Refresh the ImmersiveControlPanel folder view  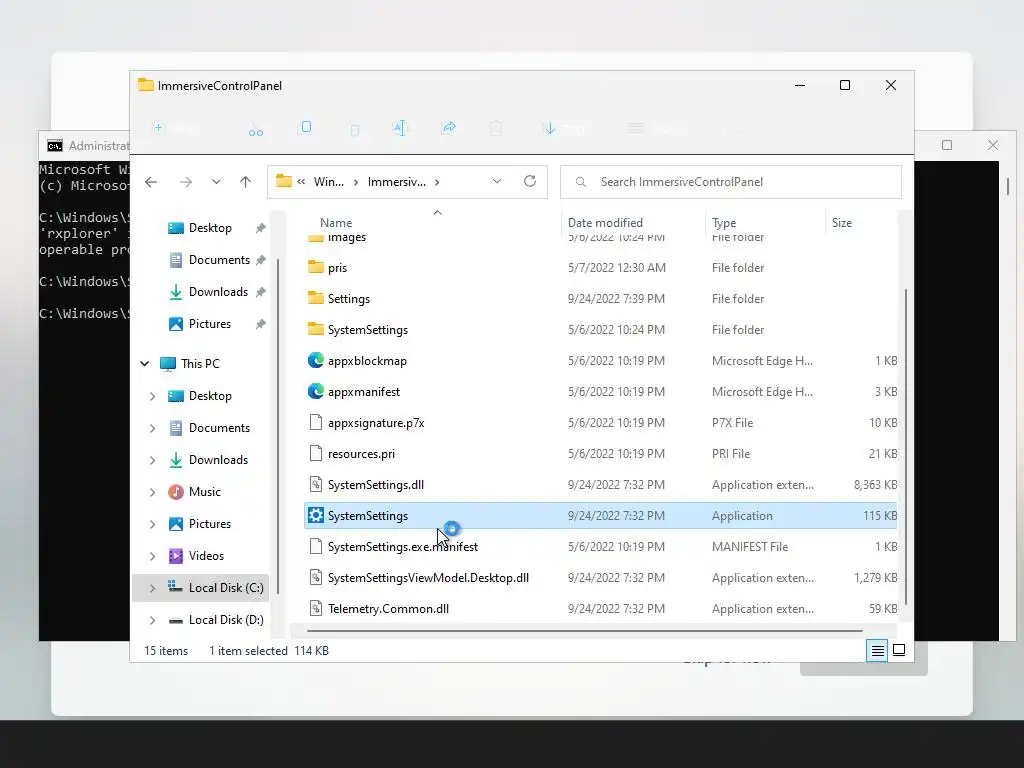pos(530,182)
